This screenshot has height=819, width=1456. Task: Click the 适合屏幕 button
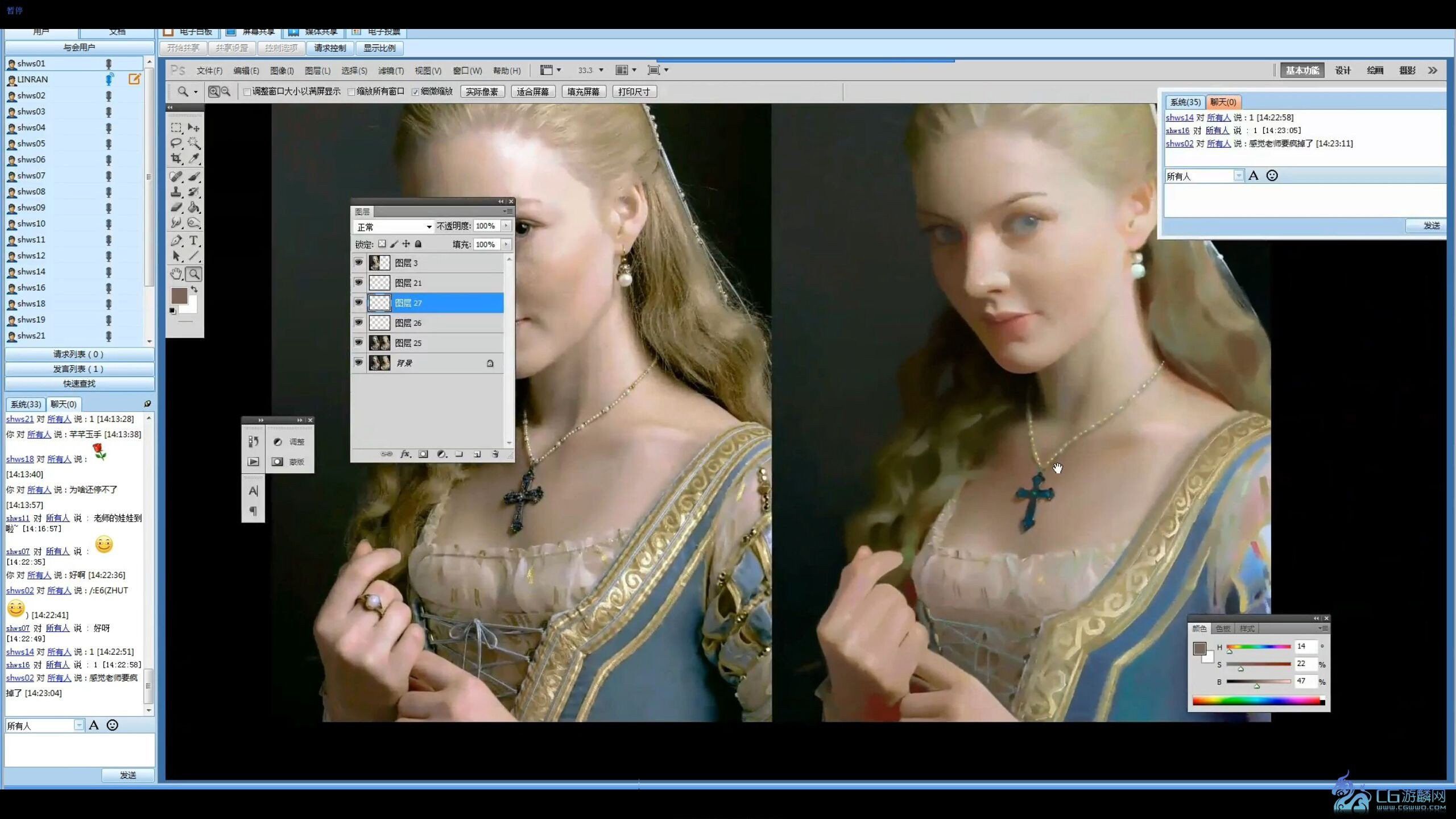pos(533,92)
